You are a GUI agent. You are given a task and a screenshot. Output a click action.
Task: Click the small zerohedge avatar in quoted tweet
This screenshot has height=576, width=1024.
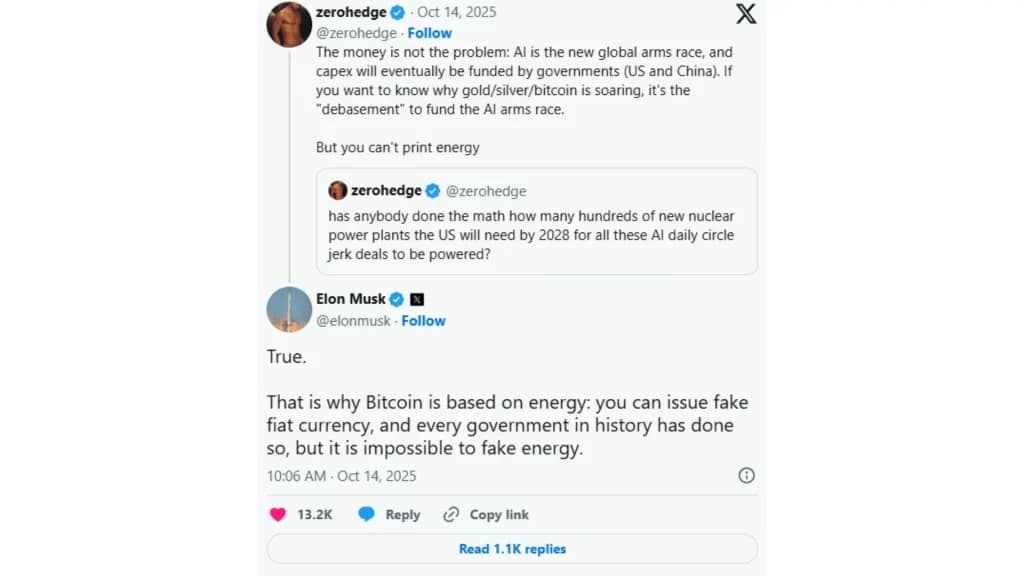(337, 191)
